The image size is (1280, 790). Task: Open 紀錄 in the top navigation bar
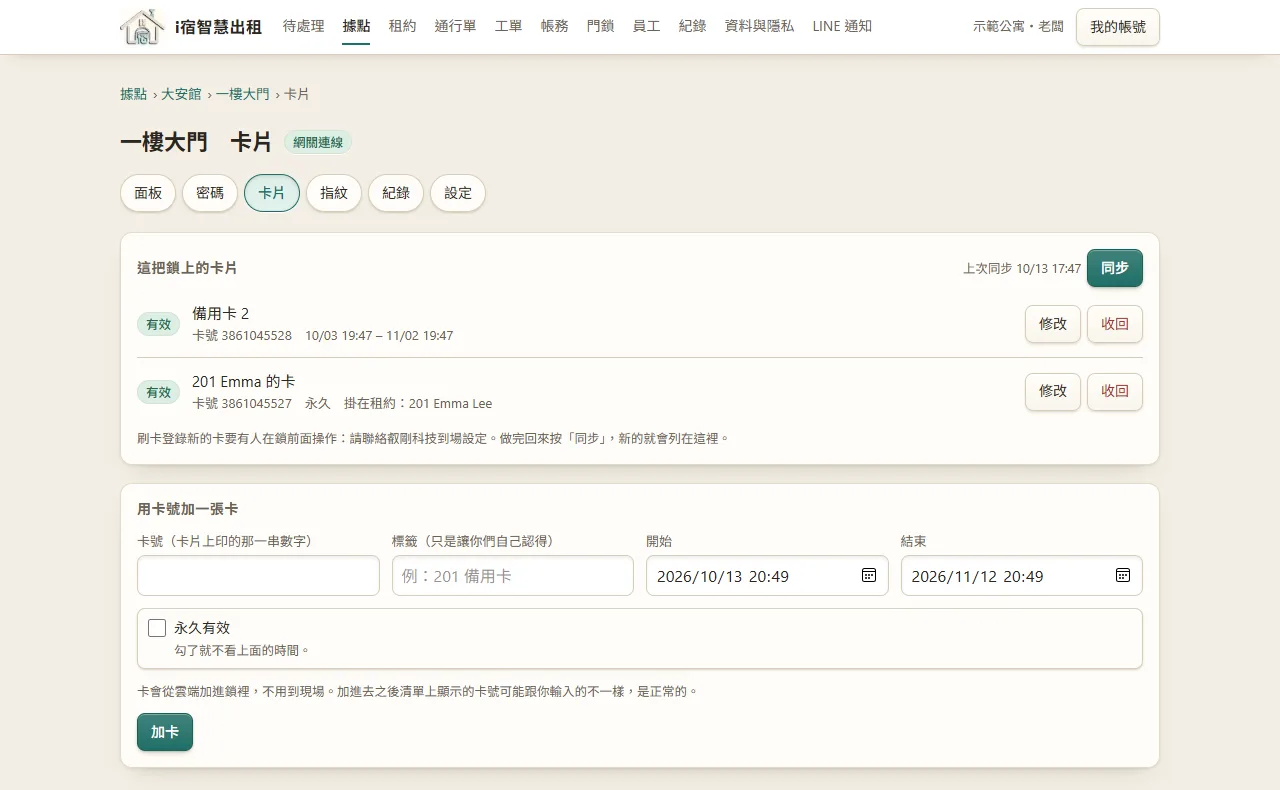pyautogui.click(x=693, y=26)
